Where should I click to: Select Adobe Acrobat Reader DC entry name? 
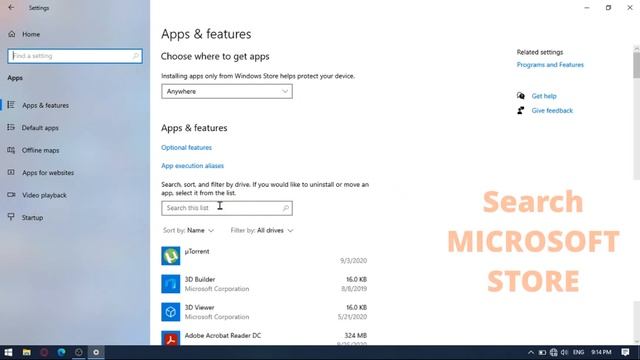[x=223, y=336]
